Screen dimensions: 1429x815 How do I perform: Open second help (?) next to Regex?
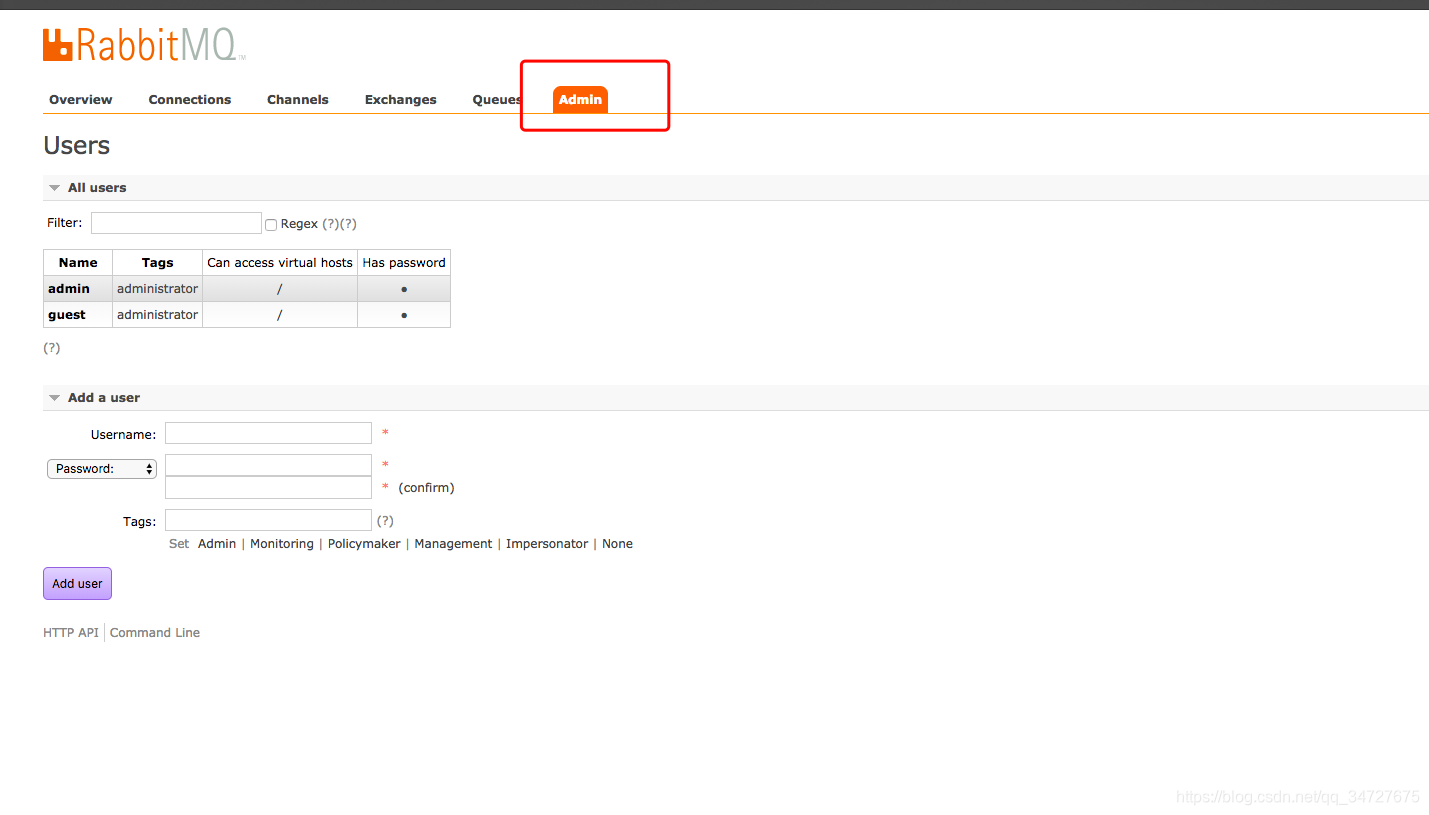tap(348, 224)
